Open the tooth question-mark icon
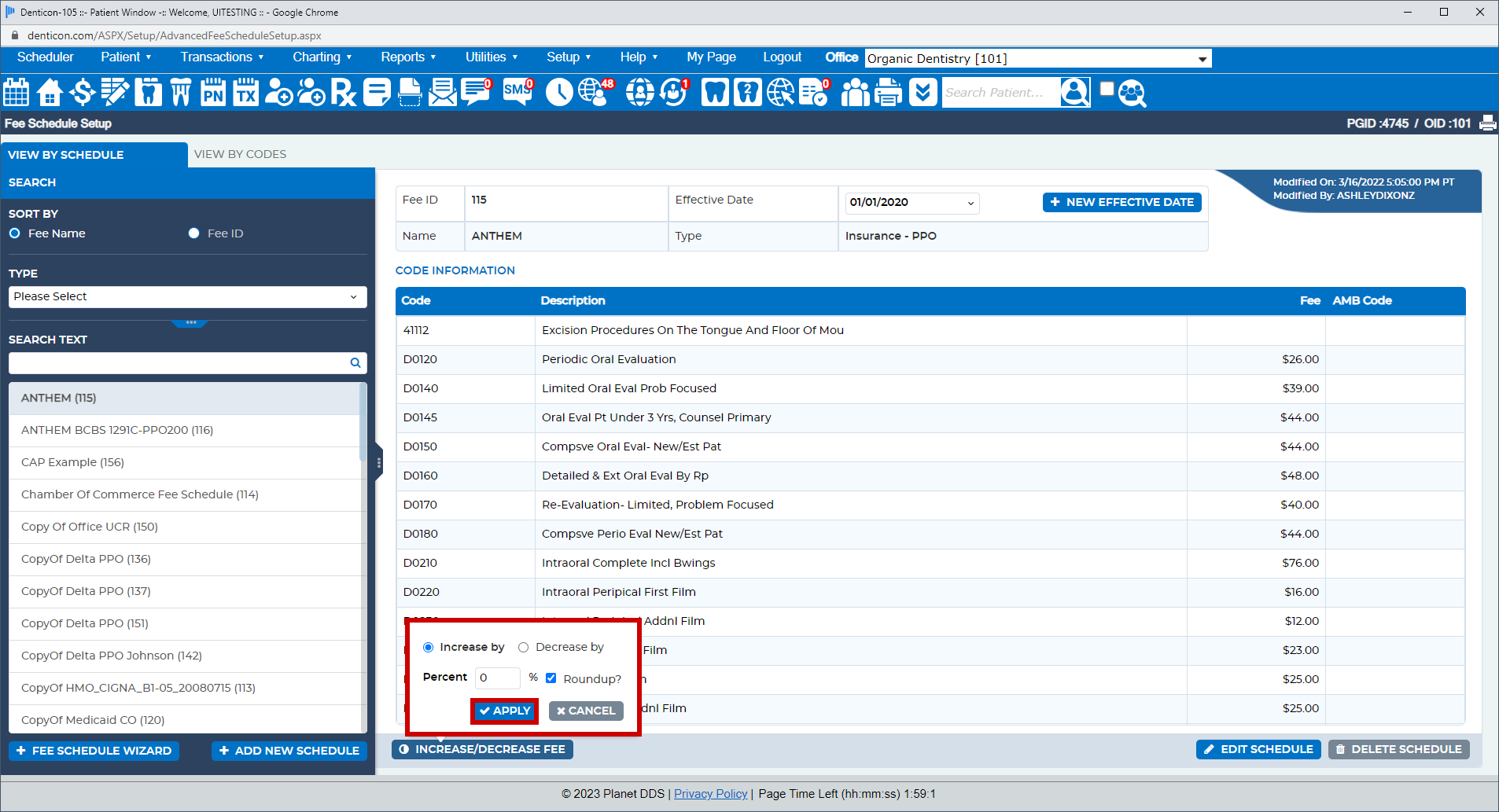Image resolution: width=1499 pixels, height=812 pixels. (x=747, y=92)
